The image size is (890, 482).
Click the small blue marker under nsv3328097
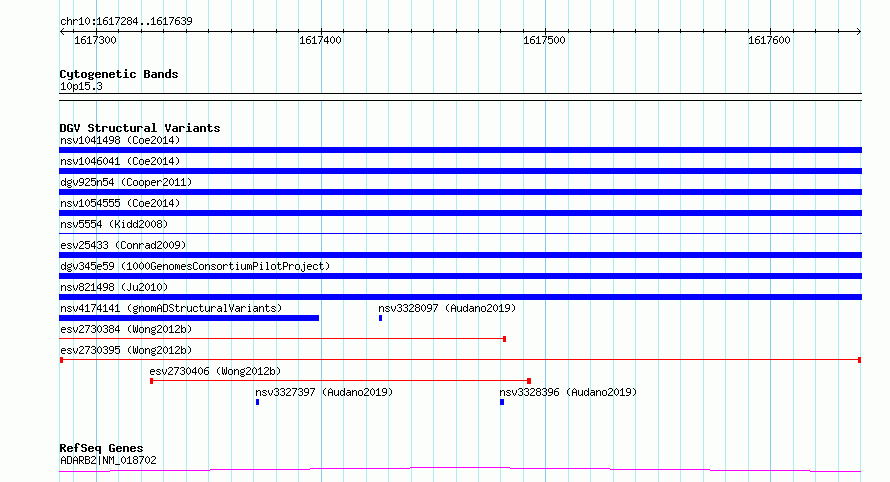click(380, 318)
